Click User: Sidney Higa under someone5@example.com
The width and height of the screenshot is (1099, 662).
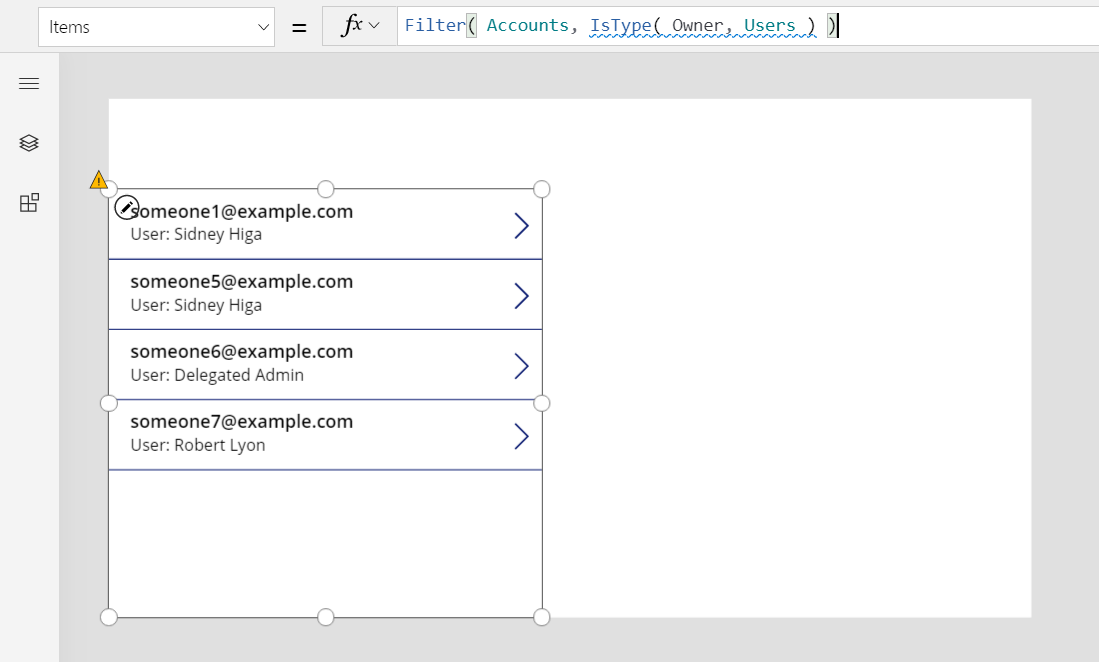click(196, 305)
